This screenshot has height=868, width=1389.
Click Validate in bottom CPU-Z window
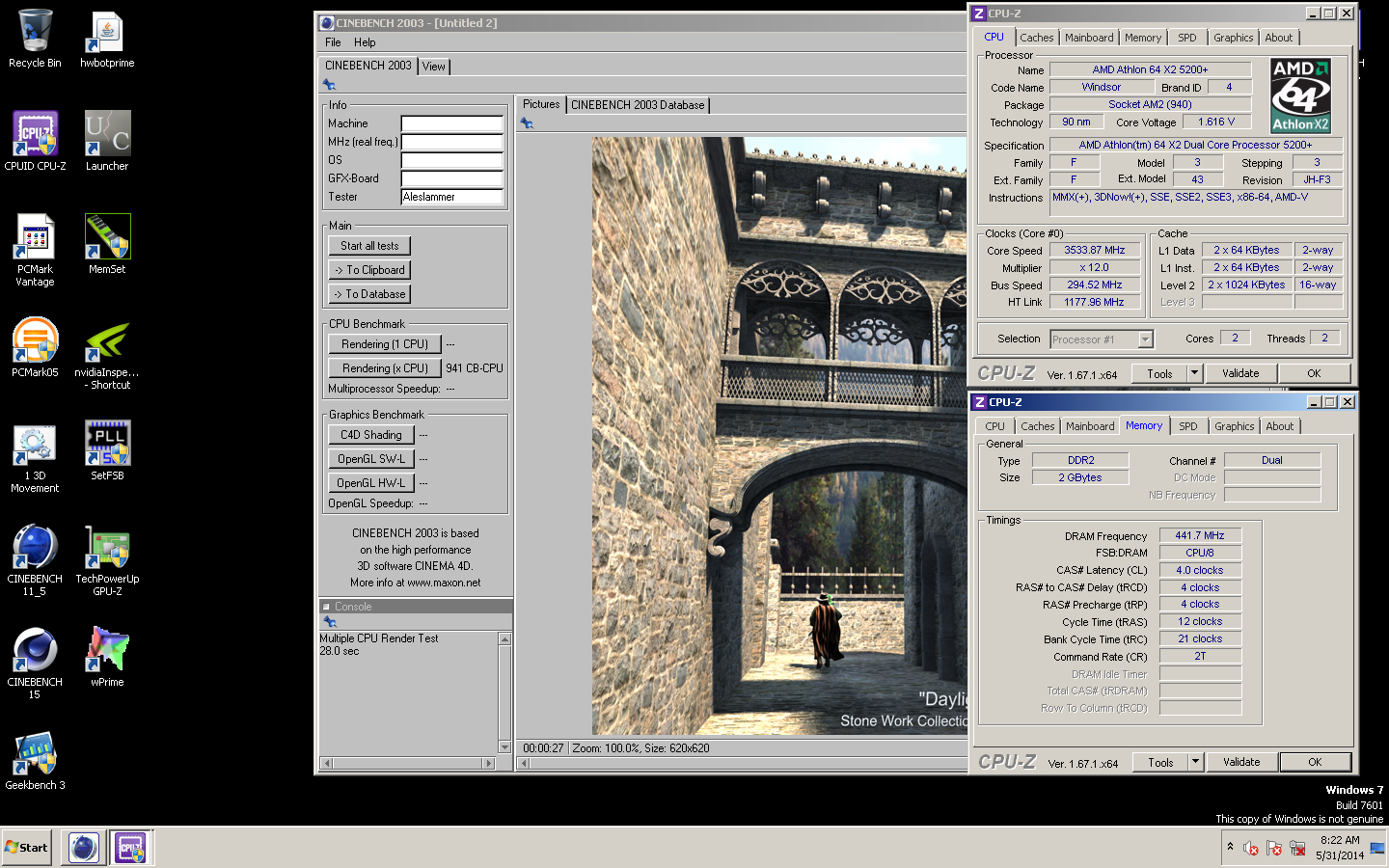click(1241, 762)
